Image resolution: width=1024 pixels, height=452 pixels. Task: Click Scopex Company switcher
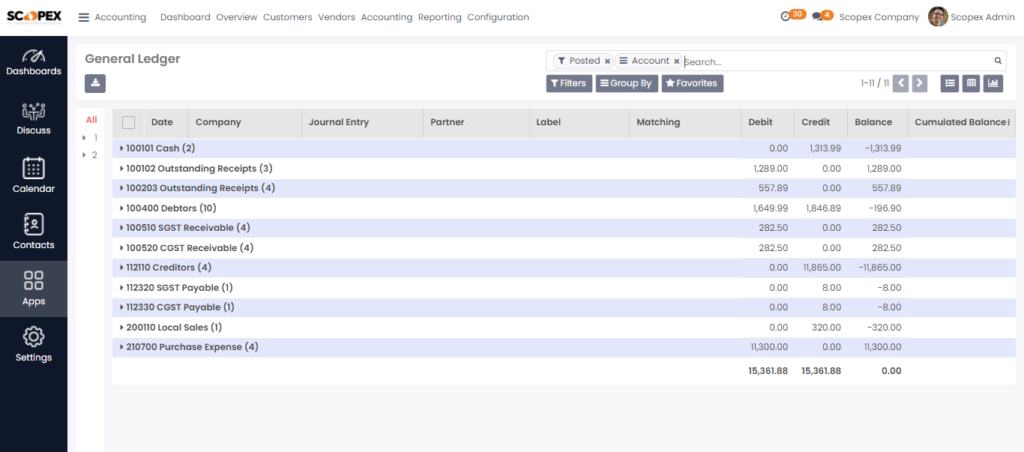[879, 18]
